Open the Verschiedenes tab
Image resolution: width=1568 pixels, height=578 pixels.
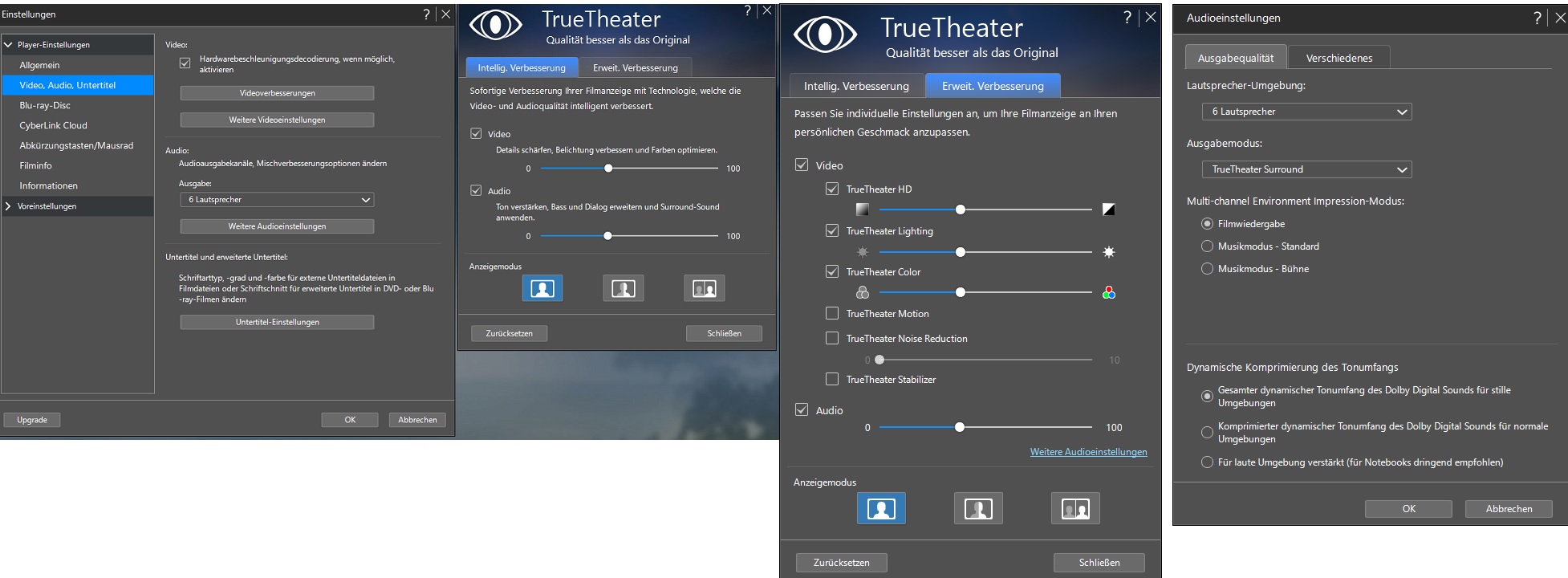tap(1338, 58)
